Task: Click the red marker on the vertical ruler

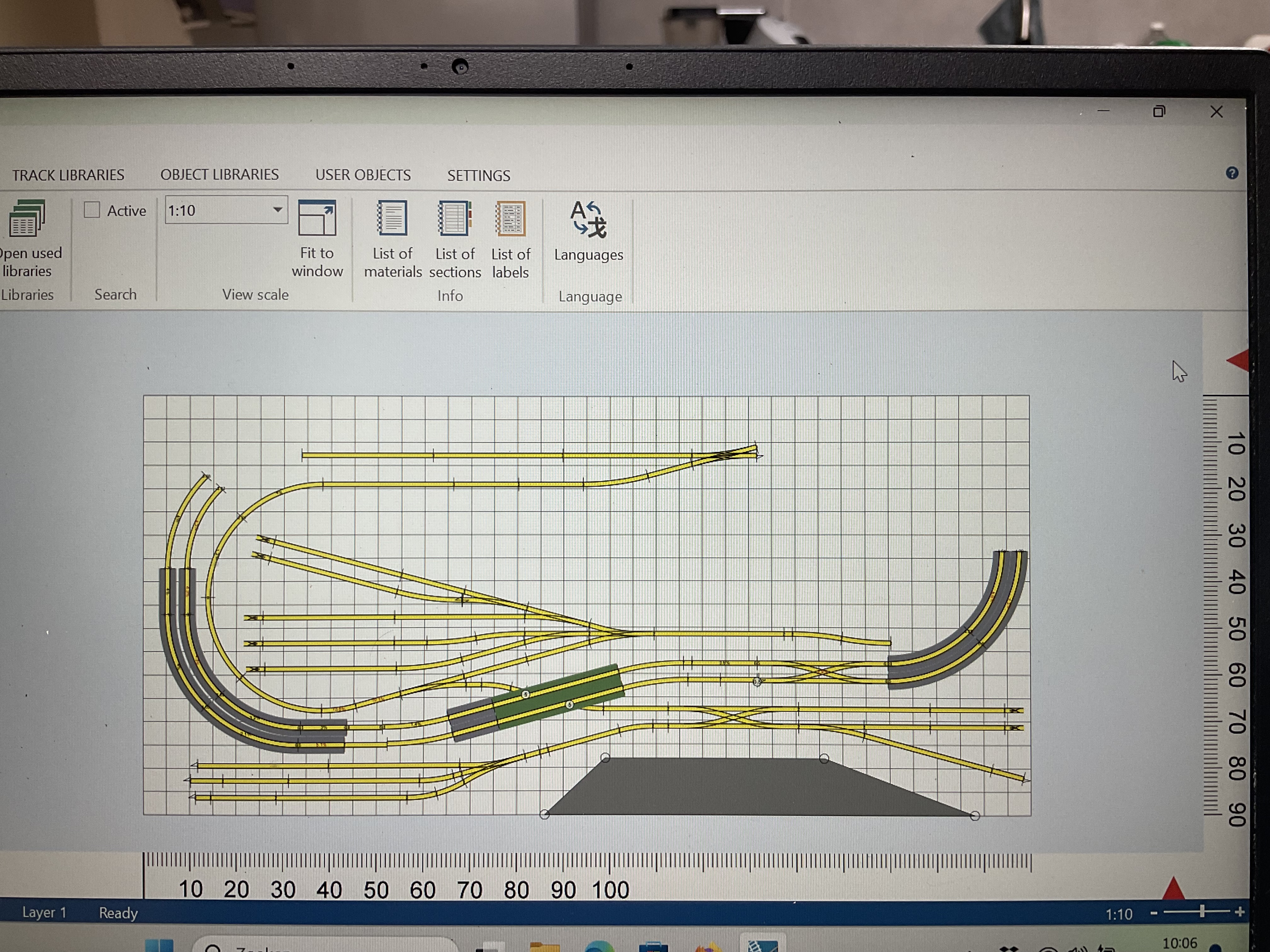Action: coord(1237,360)
